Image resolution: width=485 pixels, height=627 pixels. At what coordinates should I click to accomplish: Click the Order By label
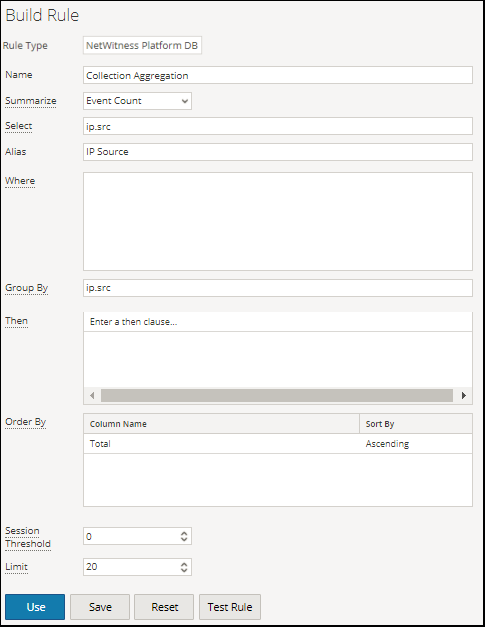26,422
